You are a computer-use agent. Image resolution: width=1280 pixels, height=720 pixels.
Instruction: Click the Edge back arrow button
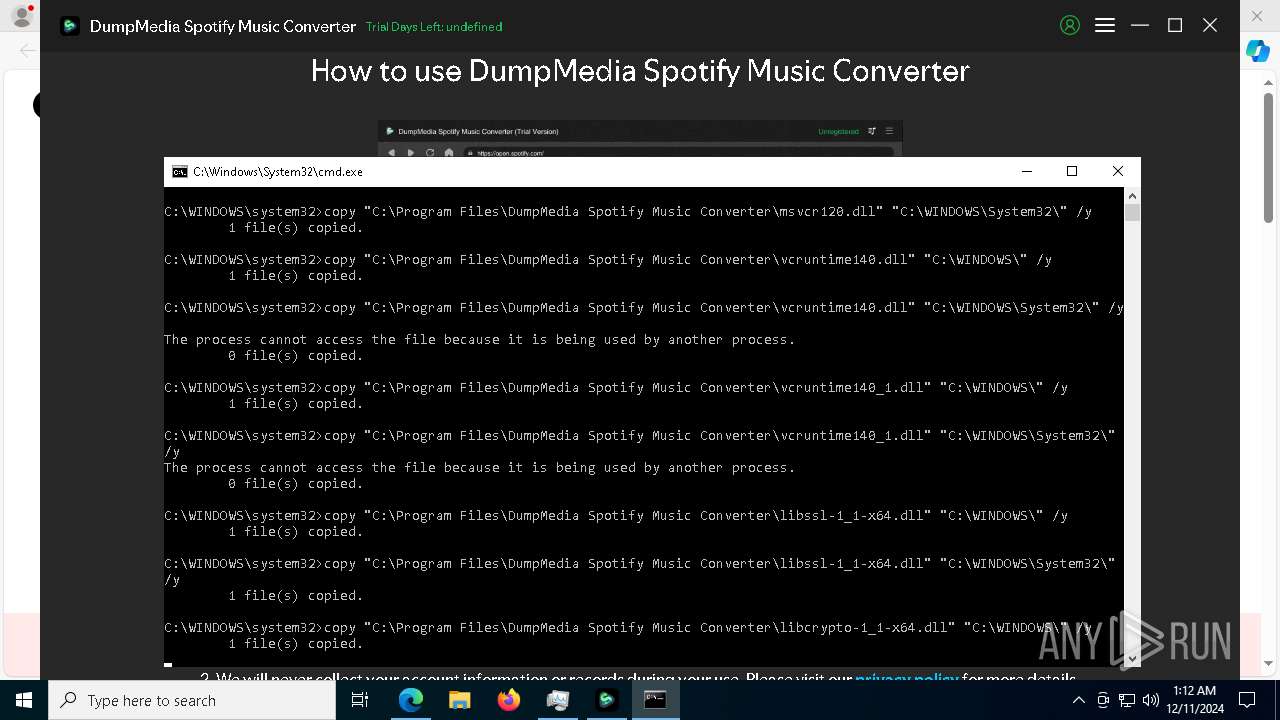[28, 50]
